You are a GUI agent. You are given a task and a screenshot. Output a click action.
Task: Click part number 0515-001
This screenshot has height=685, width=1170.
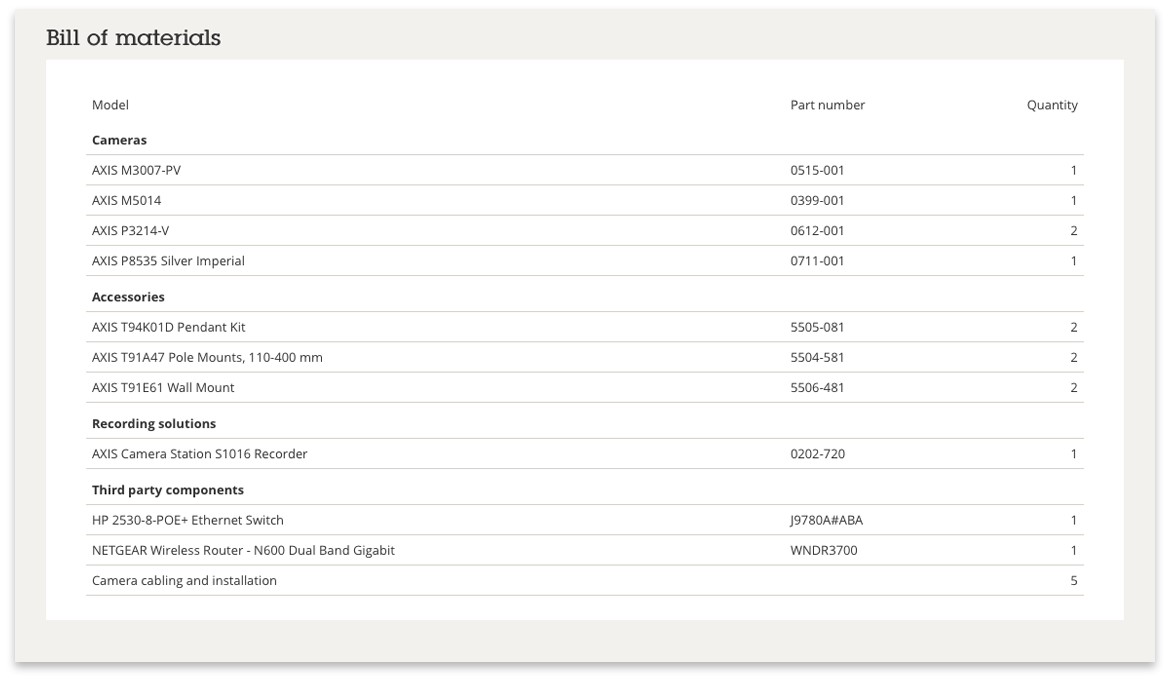tap(817, 170)
